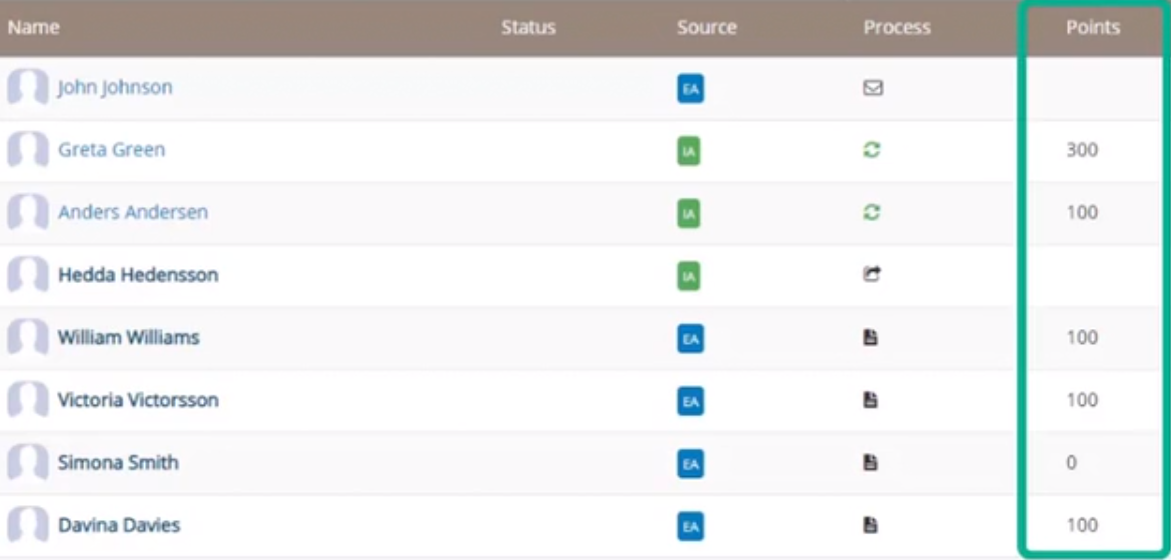Click Davina Davies' document process icon
1171x560 pixels.
click(870, 526)
